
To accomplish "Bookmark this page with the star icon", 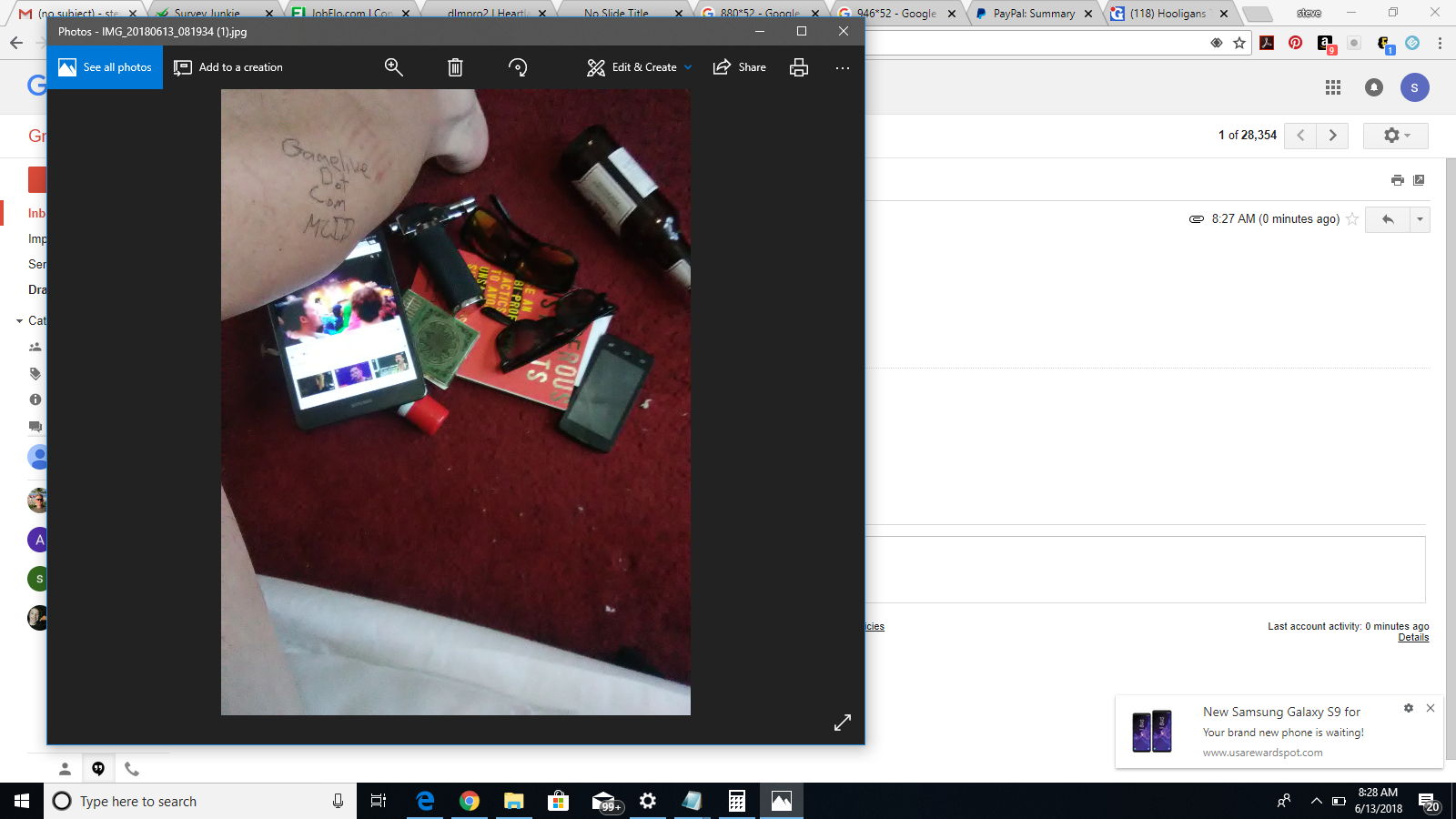I will pyautogui.click(x=1239, y=43).
